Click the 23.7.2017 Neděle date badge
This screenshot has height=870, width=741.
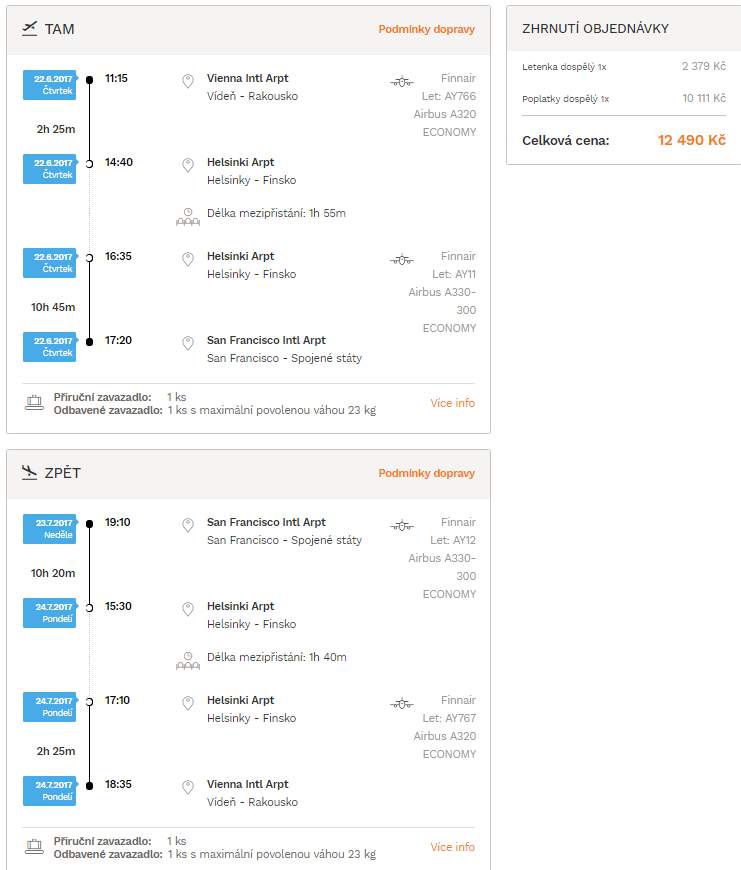pos(49,529)
